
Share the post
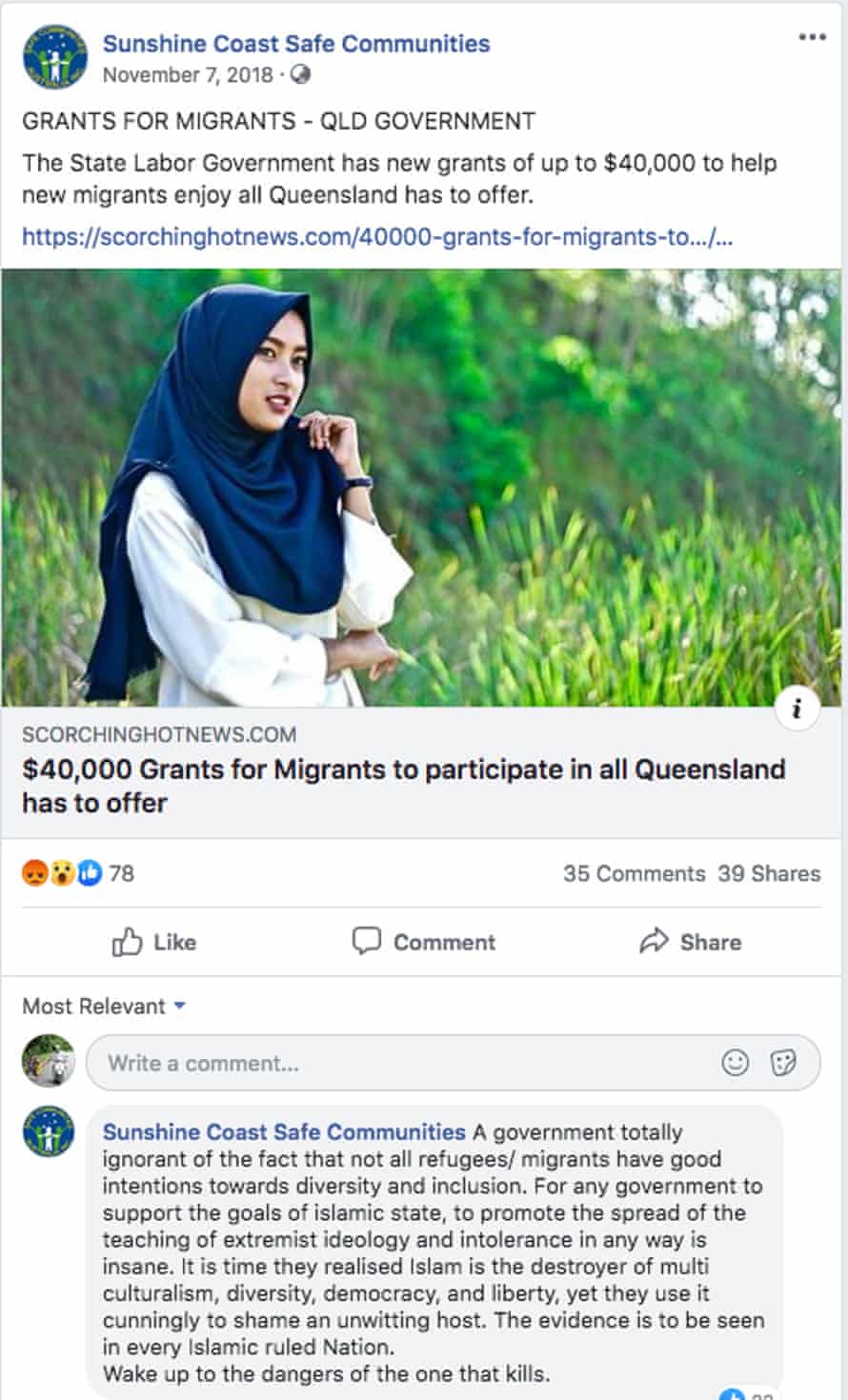(691, 942)
